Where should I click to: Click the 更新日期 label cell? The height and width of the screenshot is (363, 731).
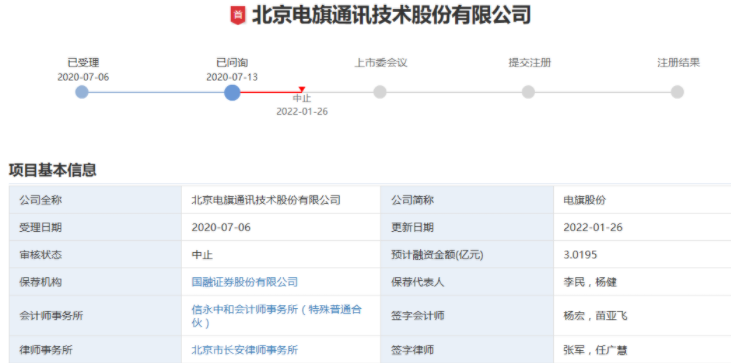[x=467, y=227]
